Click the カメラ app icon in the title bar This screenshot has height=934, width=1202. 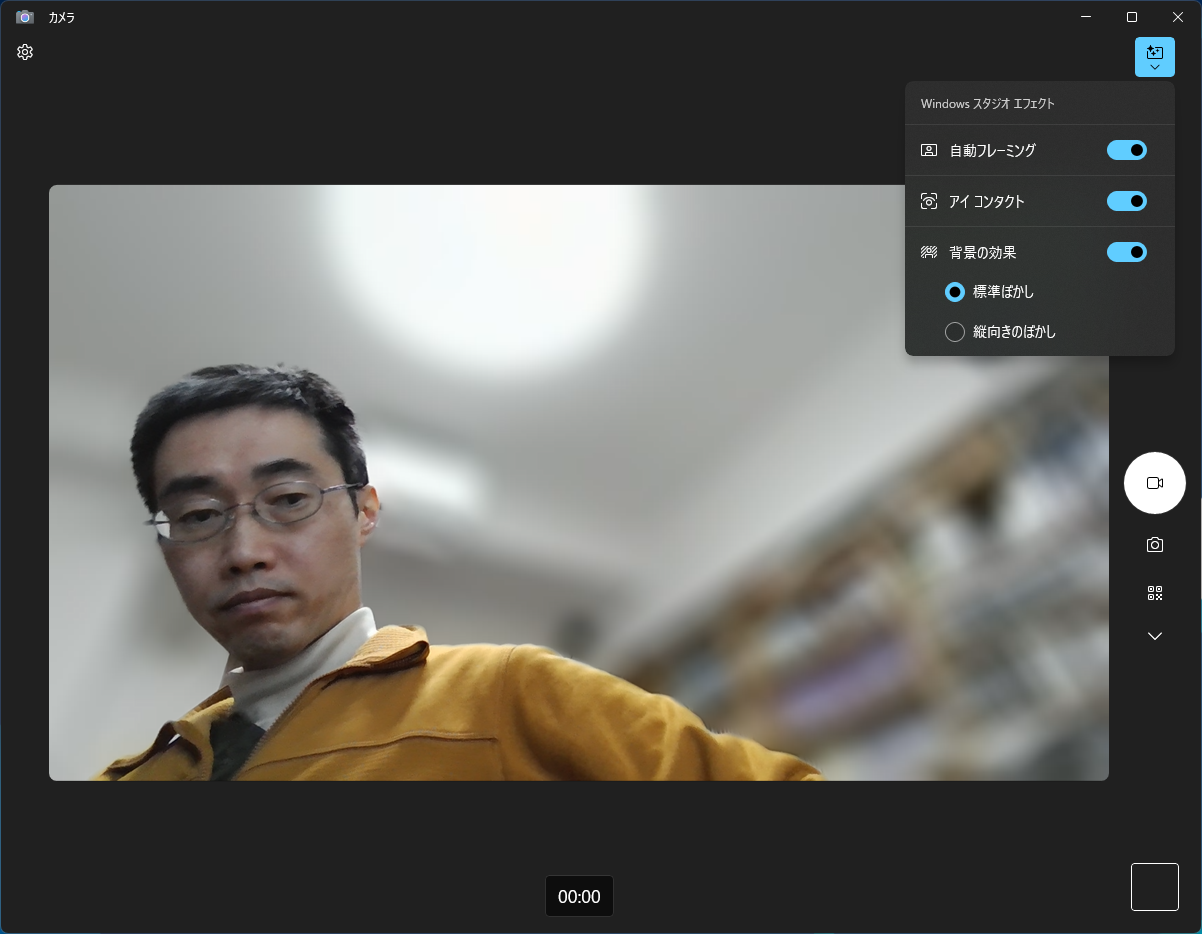tap(24, 17)
